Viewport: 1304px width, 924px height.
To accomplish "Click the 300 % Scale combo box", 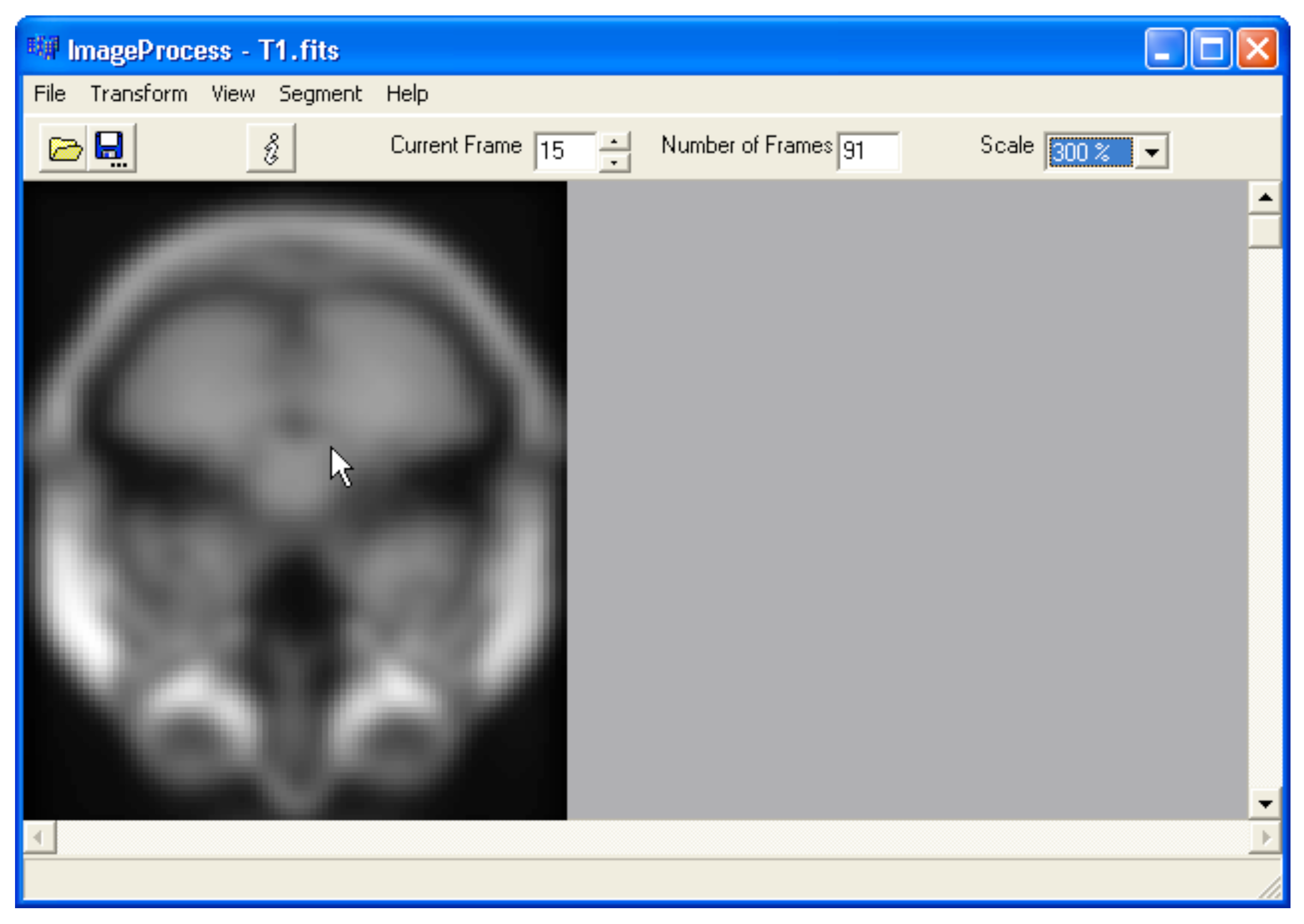I will tap(1089, 152).
